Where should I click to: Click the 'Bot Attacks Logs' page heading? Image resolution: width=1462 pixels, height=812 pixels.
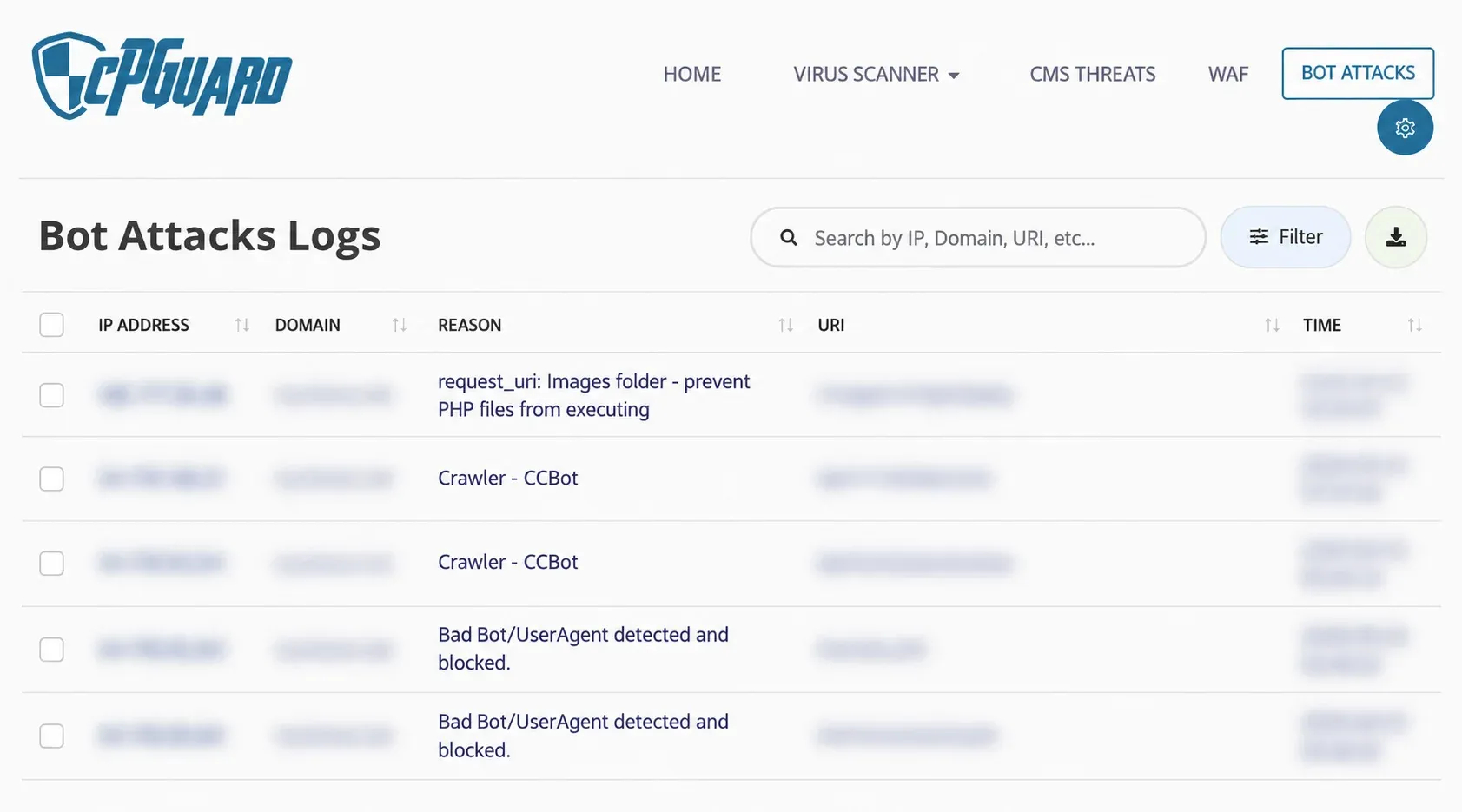[x=210, y=236]
